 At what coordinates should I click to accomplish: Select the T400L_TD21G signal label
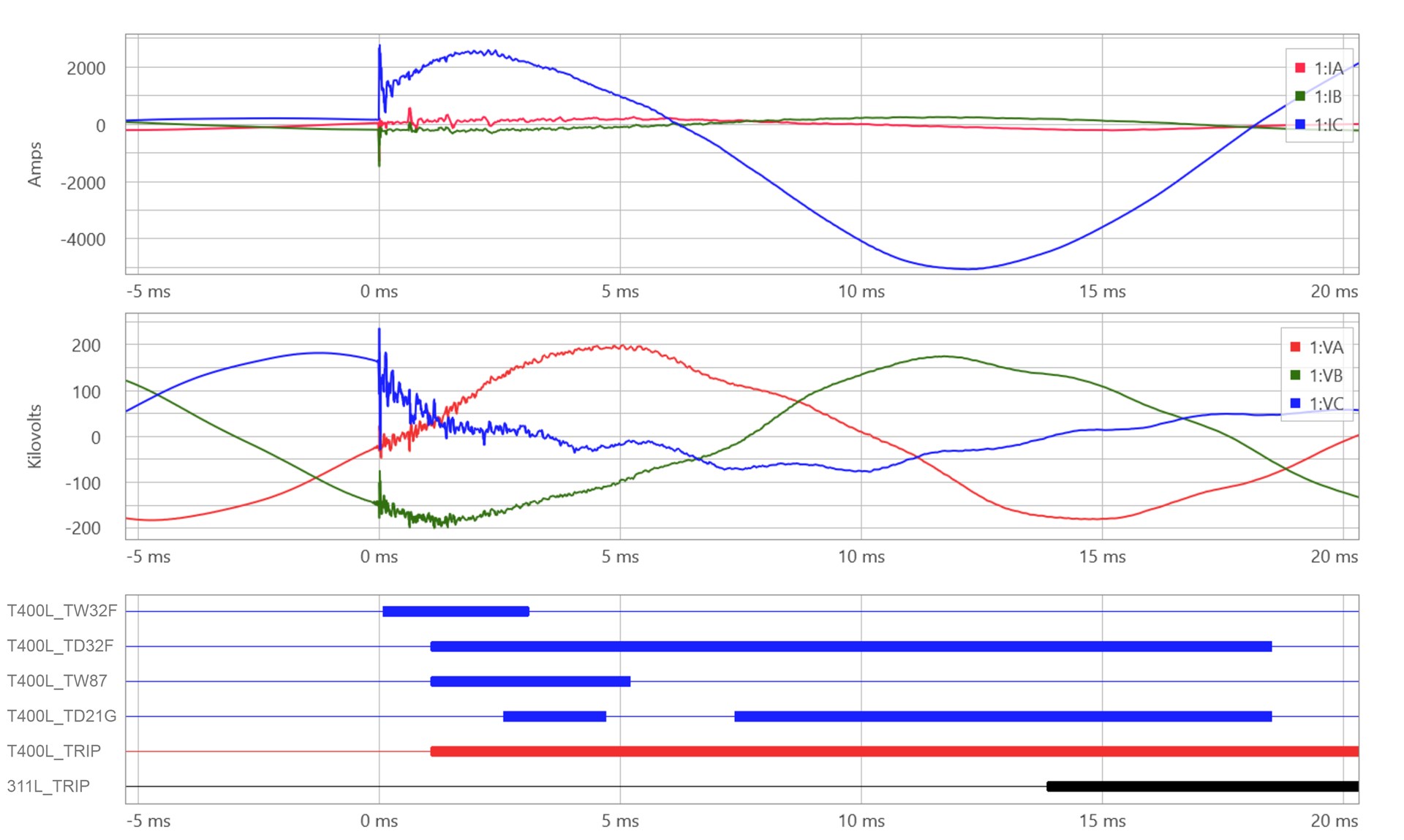tap(61, 716)
